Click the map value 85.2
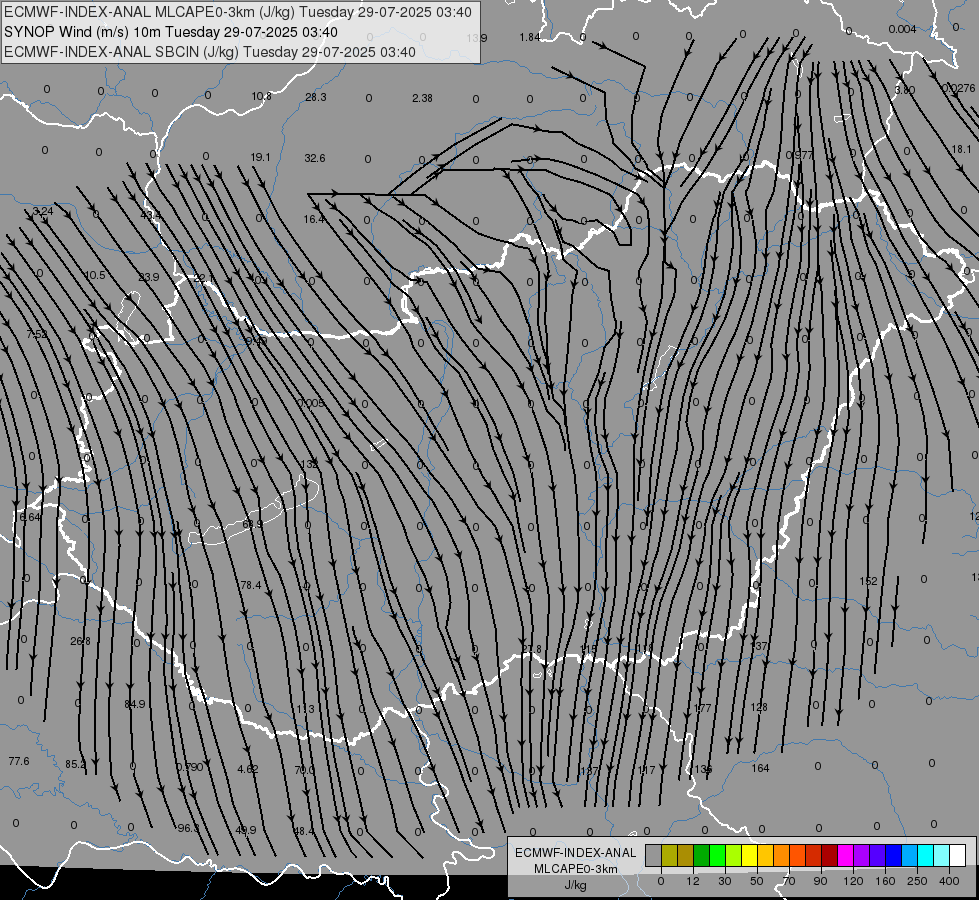 (76, 764)
